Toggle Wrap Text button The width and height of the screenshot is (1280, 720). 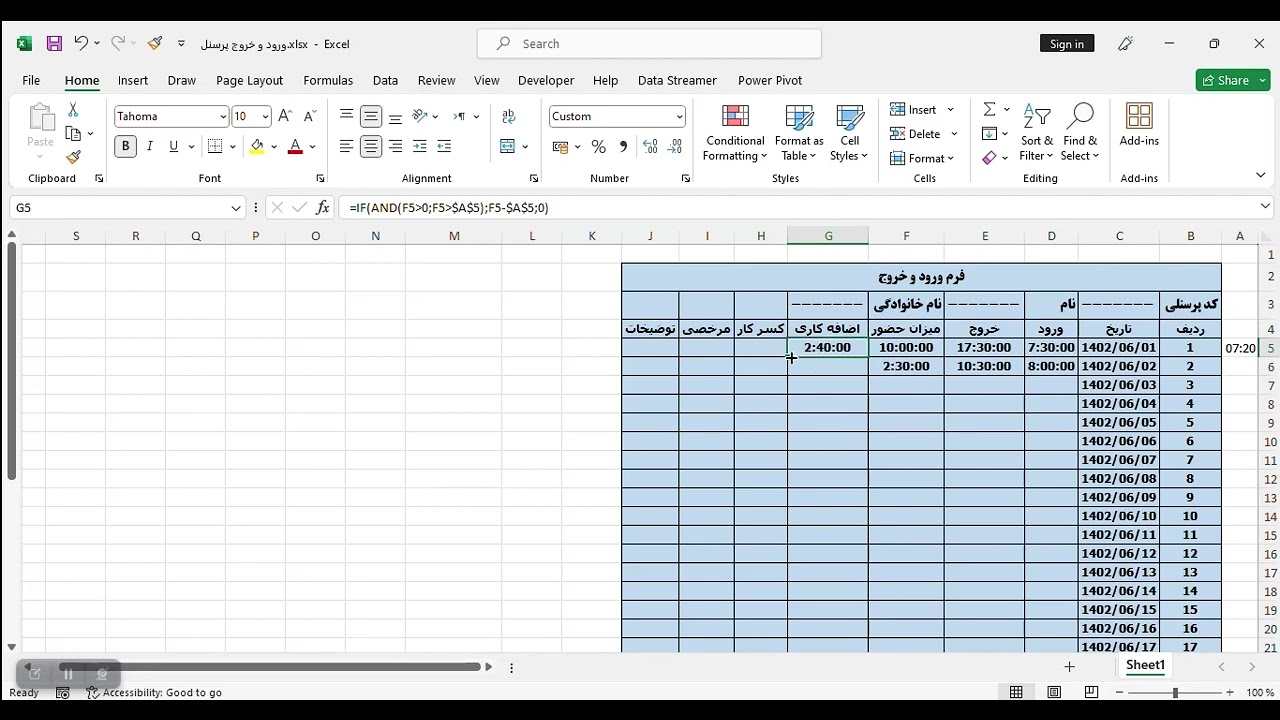pos(509,116)
